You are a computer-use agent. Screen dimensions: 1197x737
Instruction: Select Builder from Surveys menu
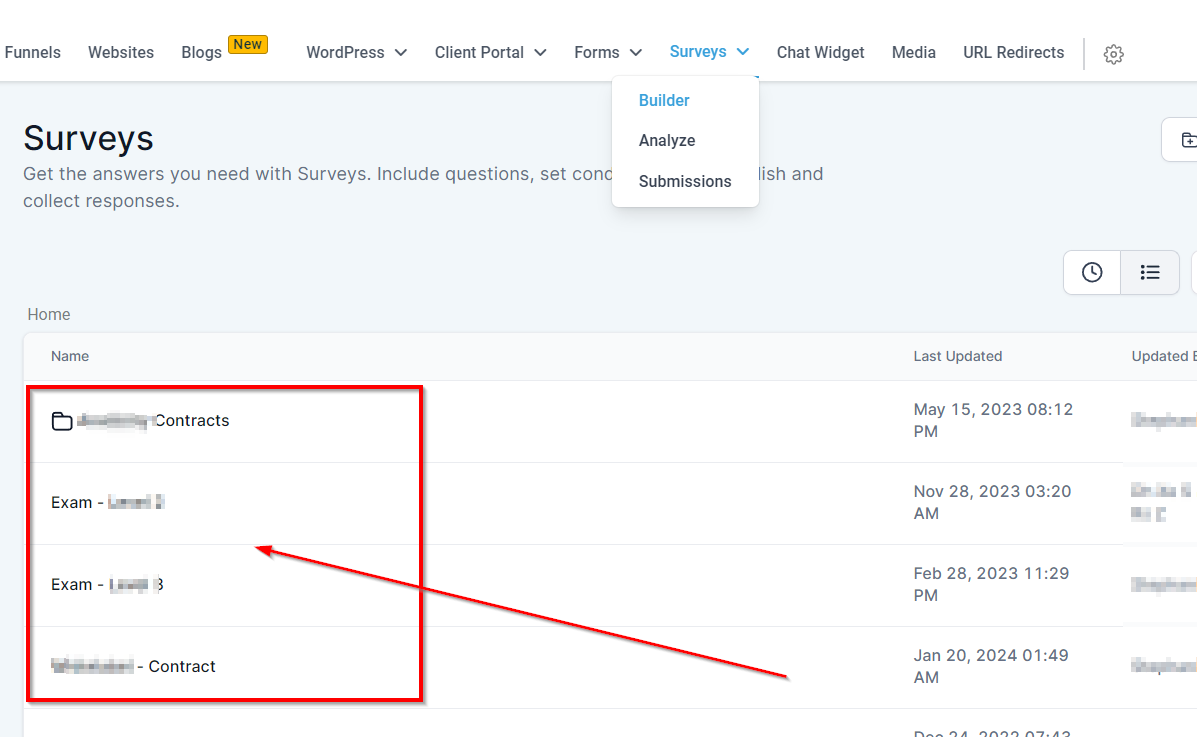click(x=664, y=100)
